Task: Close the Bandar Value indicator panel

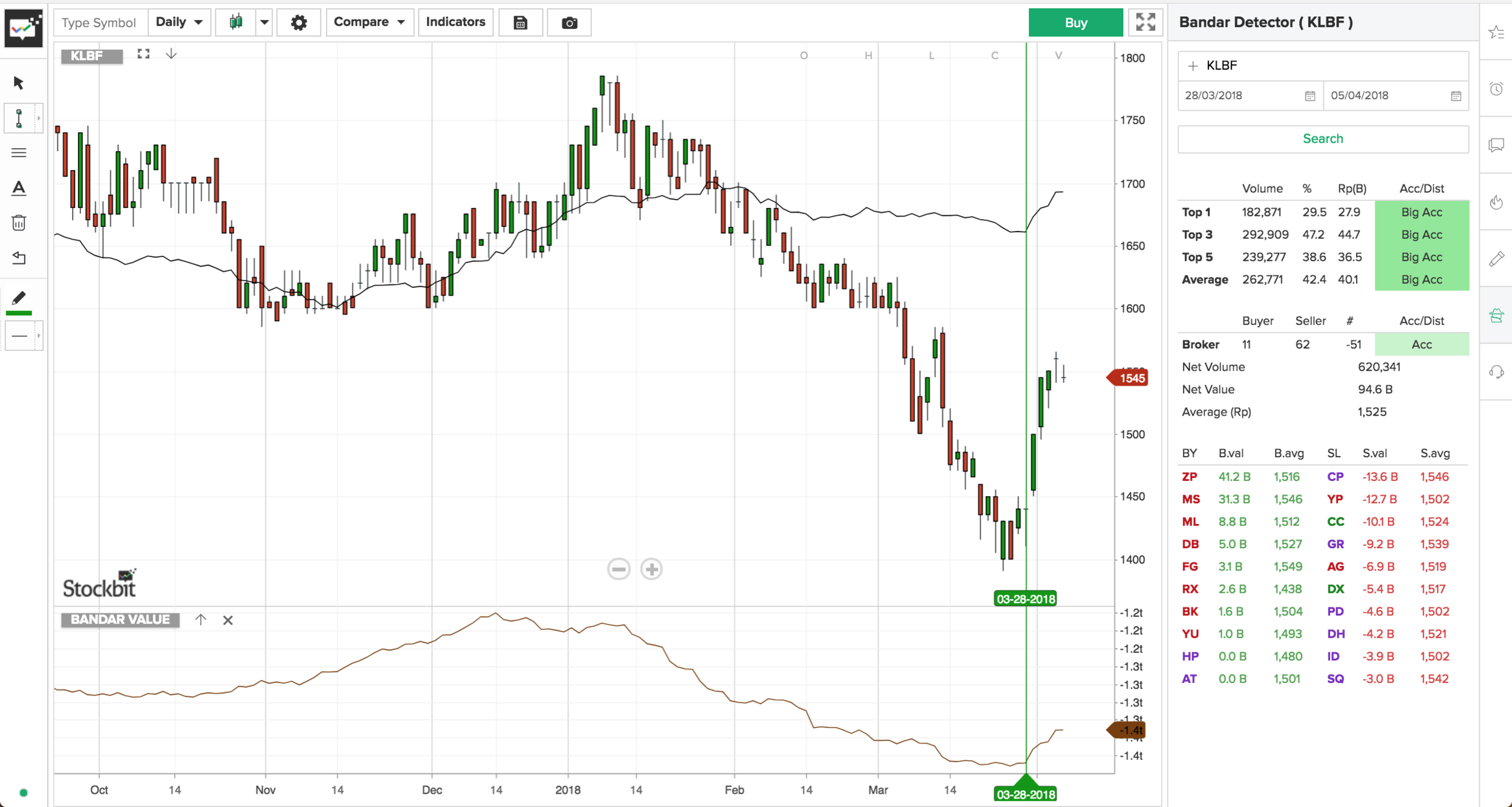Action: pyautogui.click(x=228, y=620)
